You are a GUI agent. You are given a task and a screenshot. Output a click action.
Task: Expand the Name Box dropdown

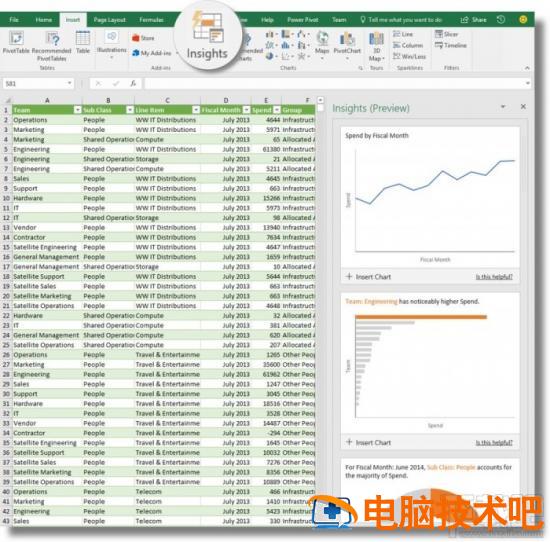point(69,83)
